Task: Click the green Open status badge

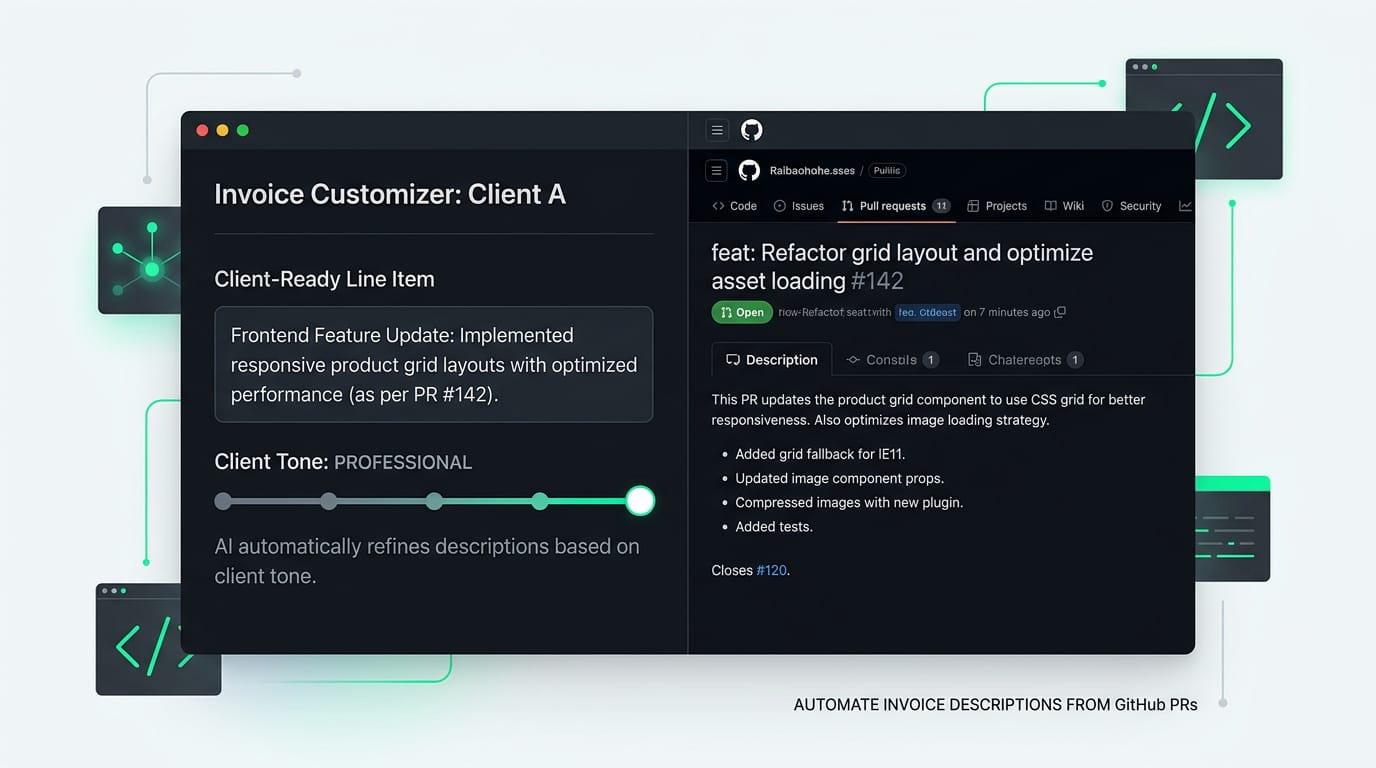Action: point(741,312)
